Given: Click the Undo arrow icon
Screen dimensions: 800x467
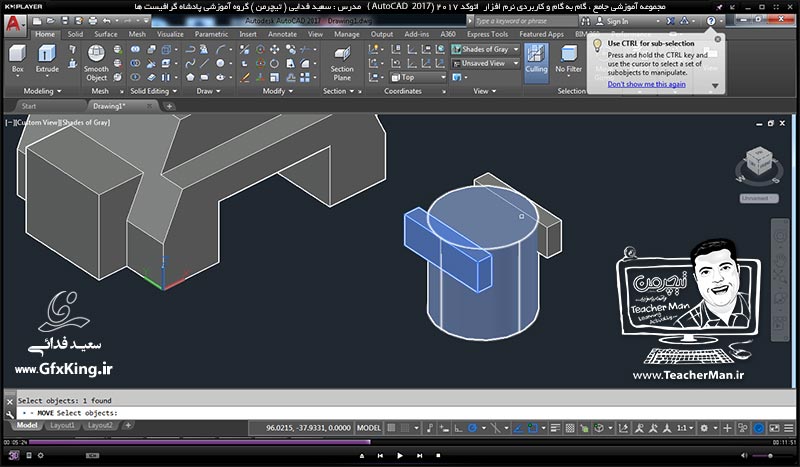Looking at the screenshot, I should pos(106,21).
